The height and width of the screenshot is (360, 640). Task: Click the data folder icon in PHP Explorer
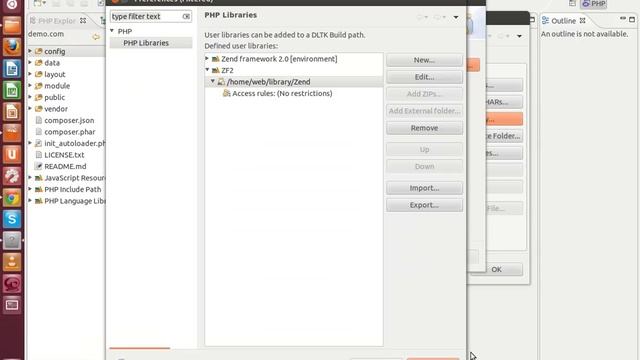[x=39, y=63]
